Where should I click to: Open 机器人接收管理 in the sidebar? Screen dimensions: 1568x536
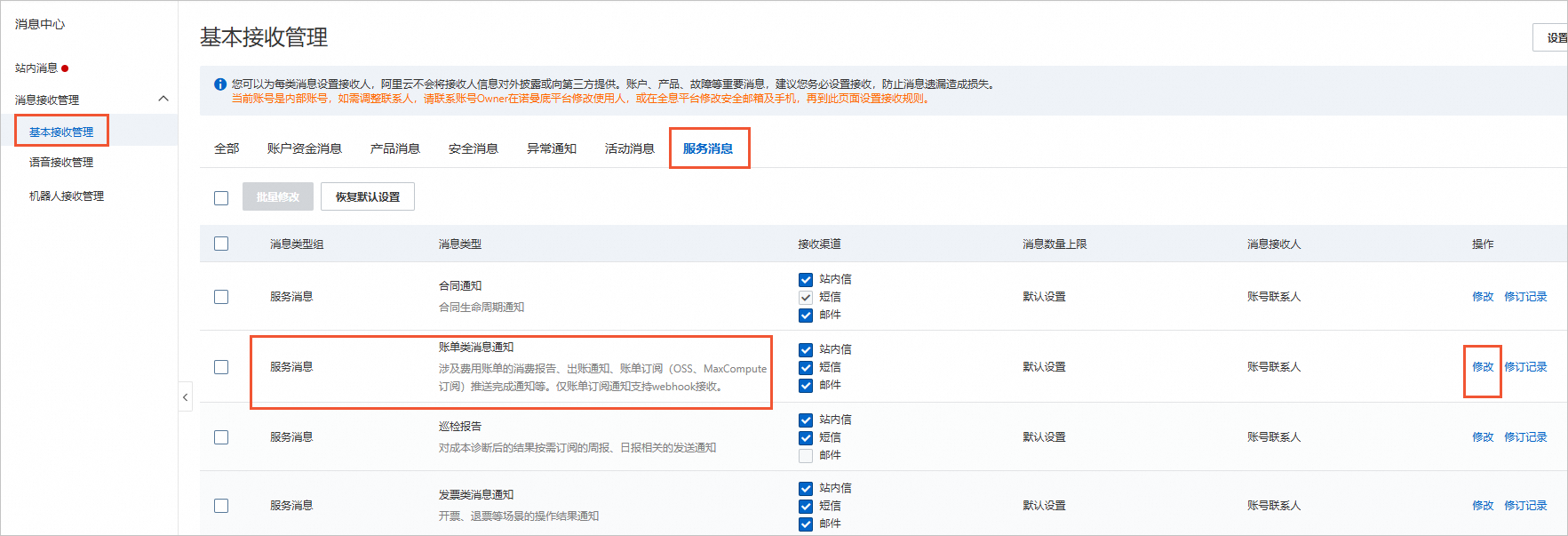click(67, 196)
